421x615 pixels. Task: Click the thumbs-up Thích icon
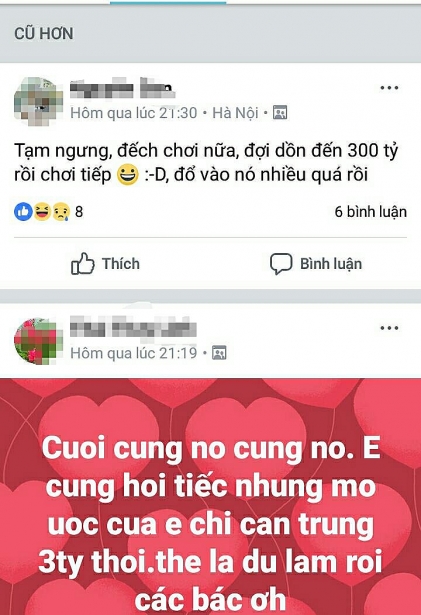click(x=82, y=263)
